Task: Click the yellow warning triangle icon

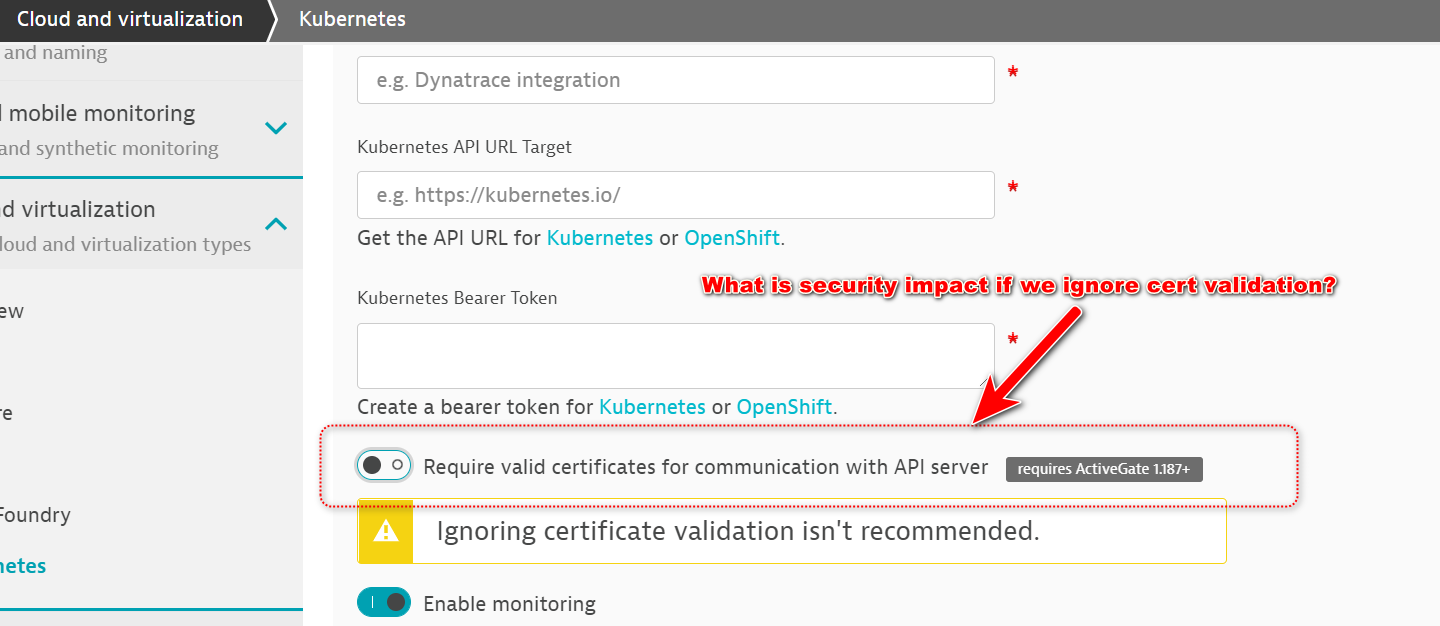Action: (385, 530)
